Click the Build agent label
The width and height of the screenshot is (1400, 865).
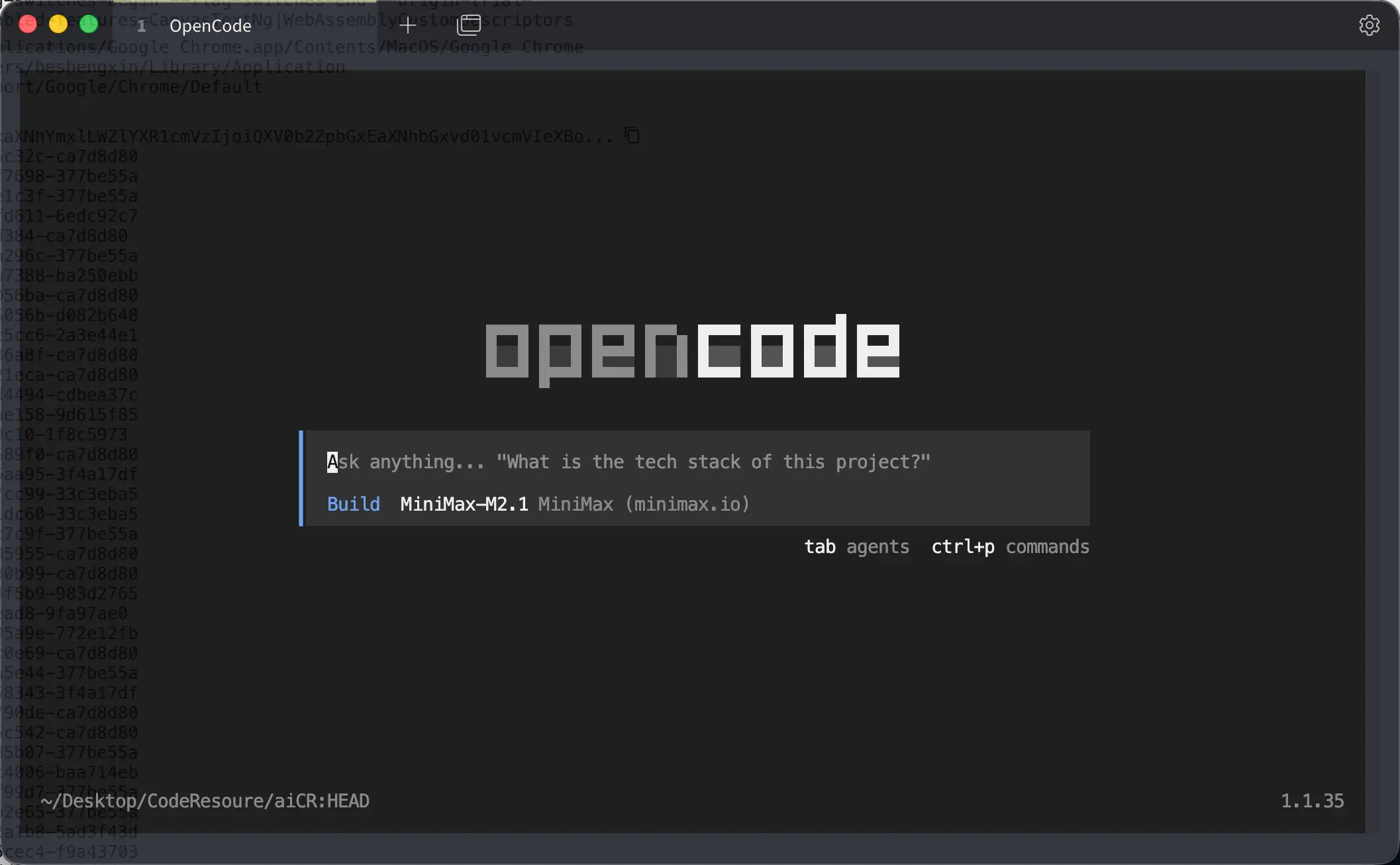tap(354, 504)
